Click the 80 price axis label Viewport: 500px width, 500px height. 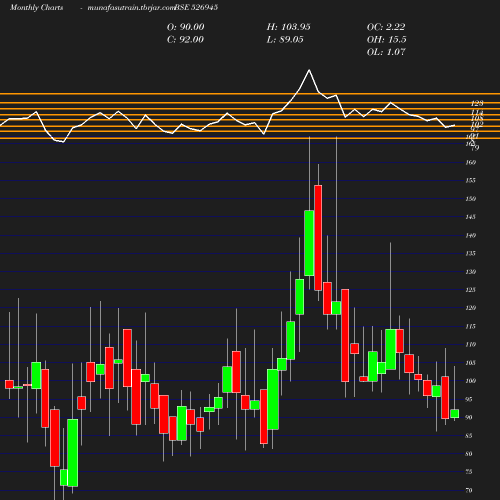(469, 454)
